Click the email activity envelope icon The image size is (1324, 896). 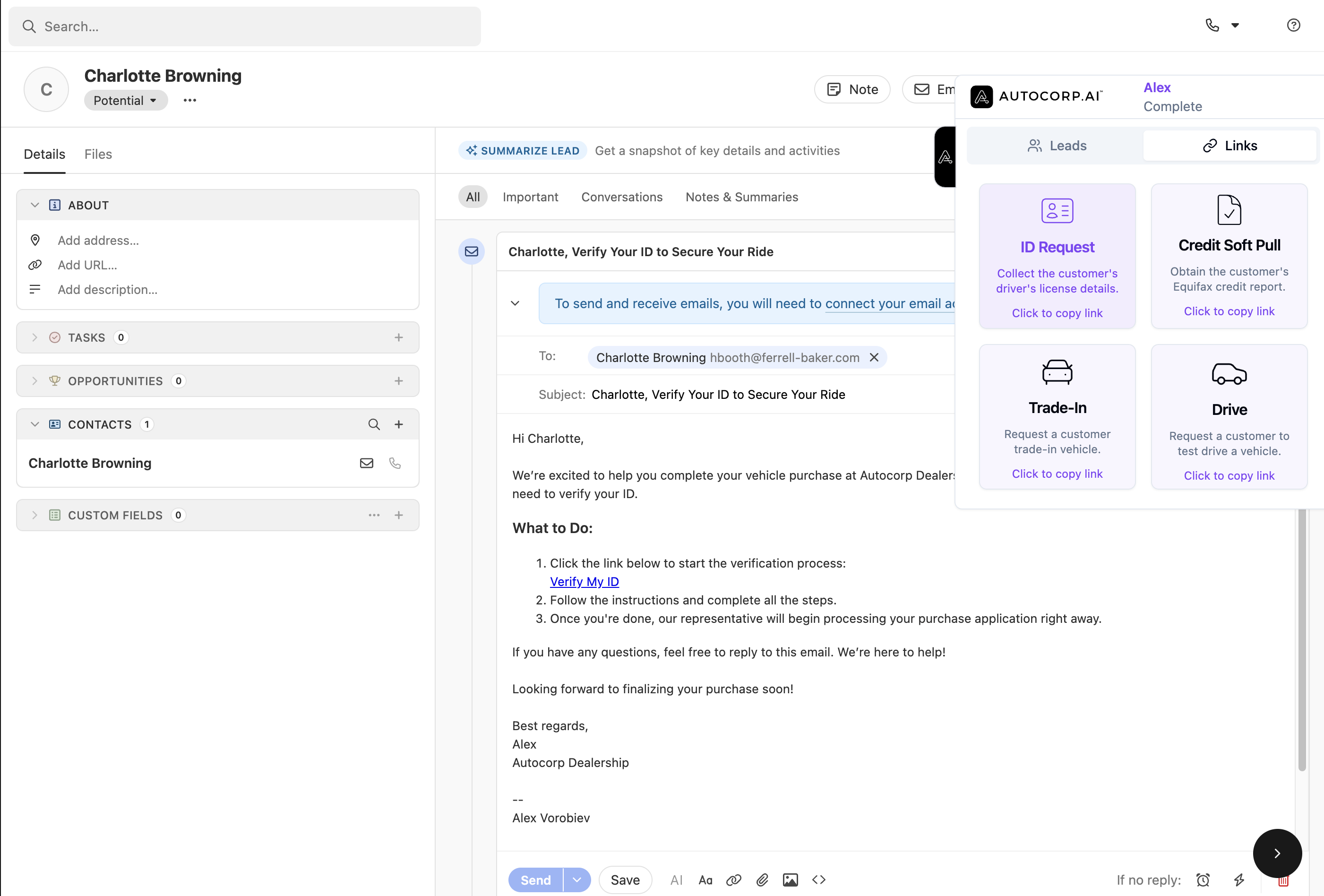pos(471,251)
